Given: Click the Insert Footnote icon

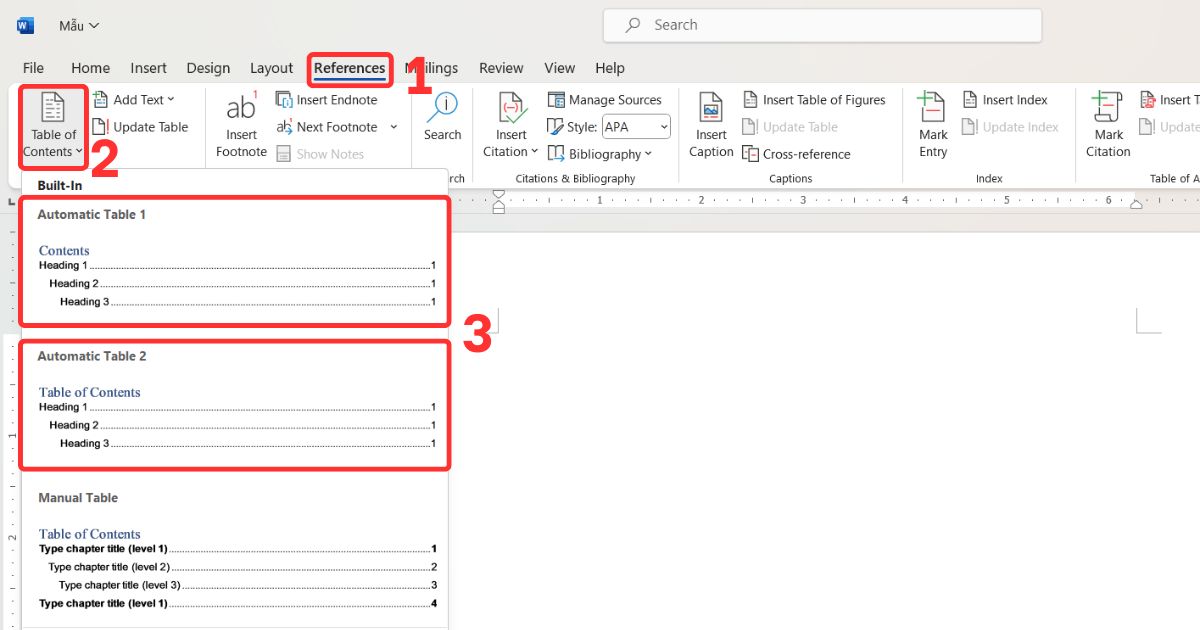Looking at the screenshot, I should point(241,109).
